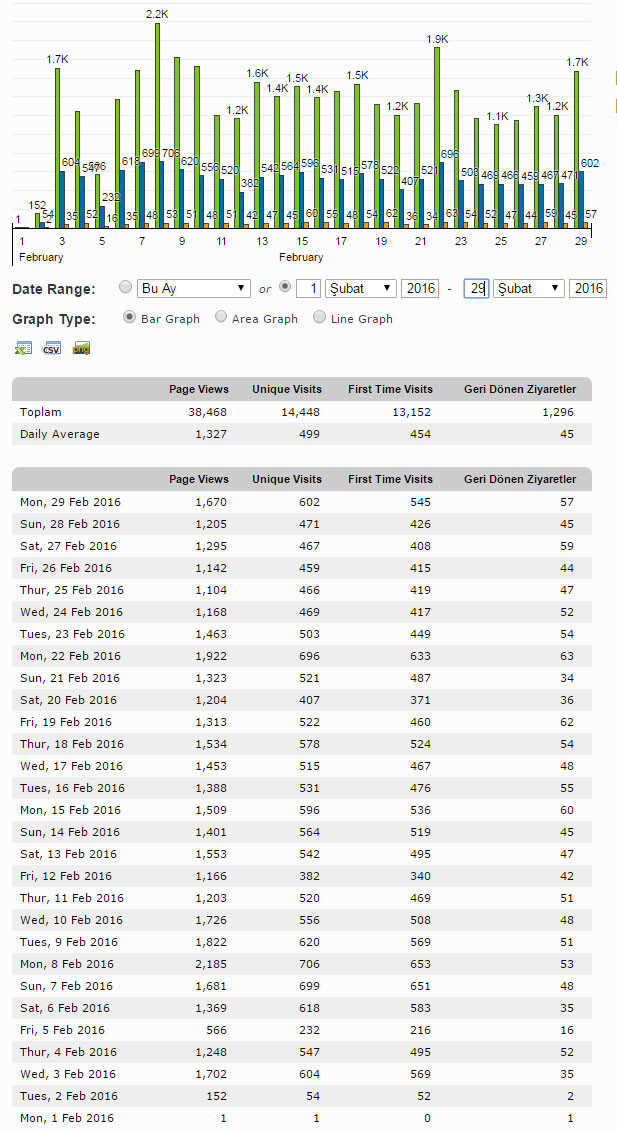Screen dimensions: 617x1132
Task: Click Unique Visits header in summary table
Action: click(x=286, y=389)
